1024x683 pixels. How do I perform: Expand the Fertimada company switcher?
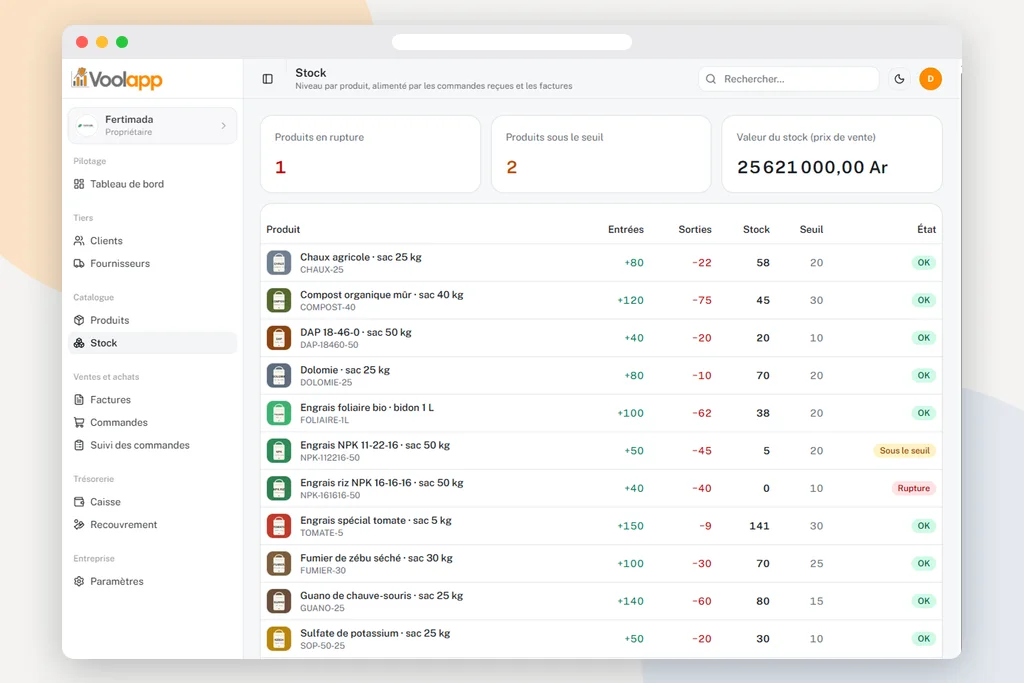click(152, 125)
